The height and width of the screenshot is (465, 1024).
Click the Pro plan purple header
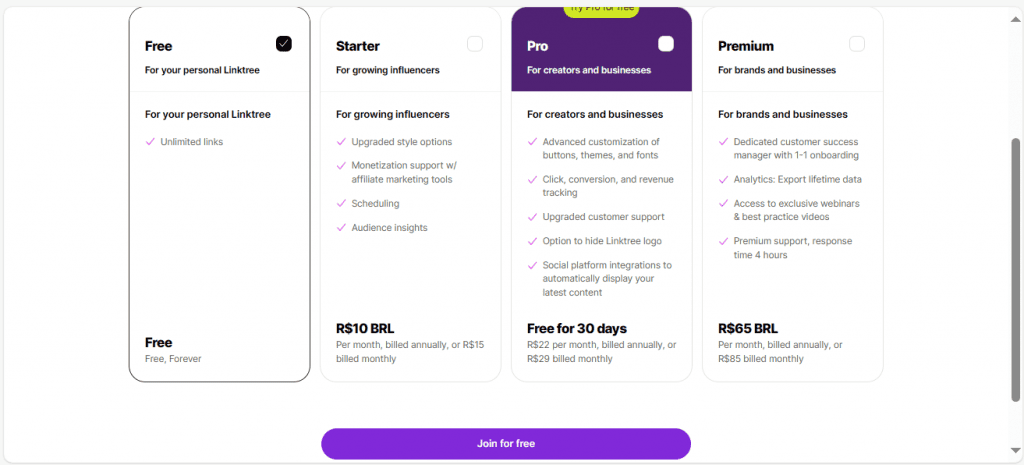click(601, 58)
